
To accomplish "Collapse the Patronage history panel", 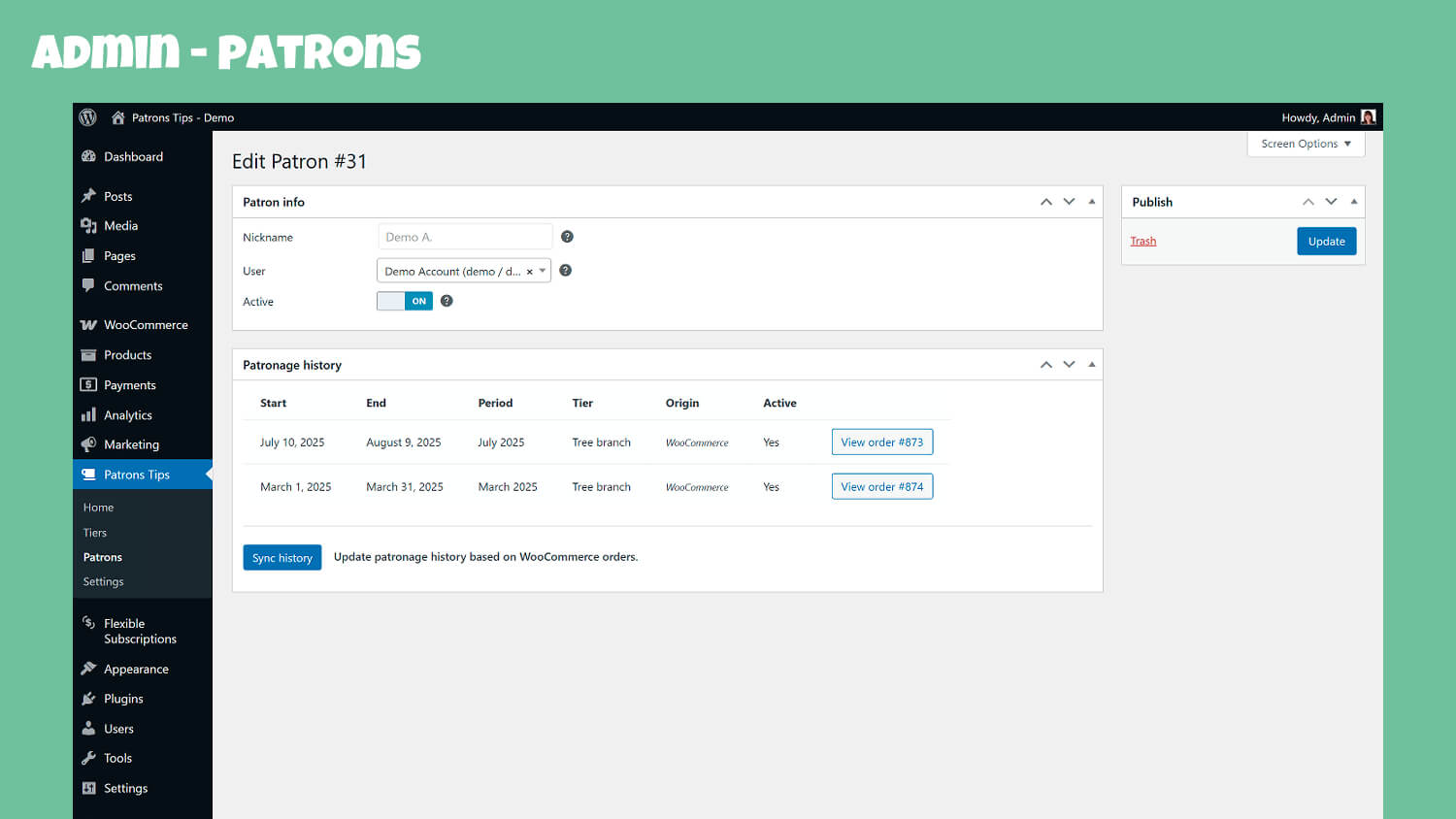I will coord(1092,365).
